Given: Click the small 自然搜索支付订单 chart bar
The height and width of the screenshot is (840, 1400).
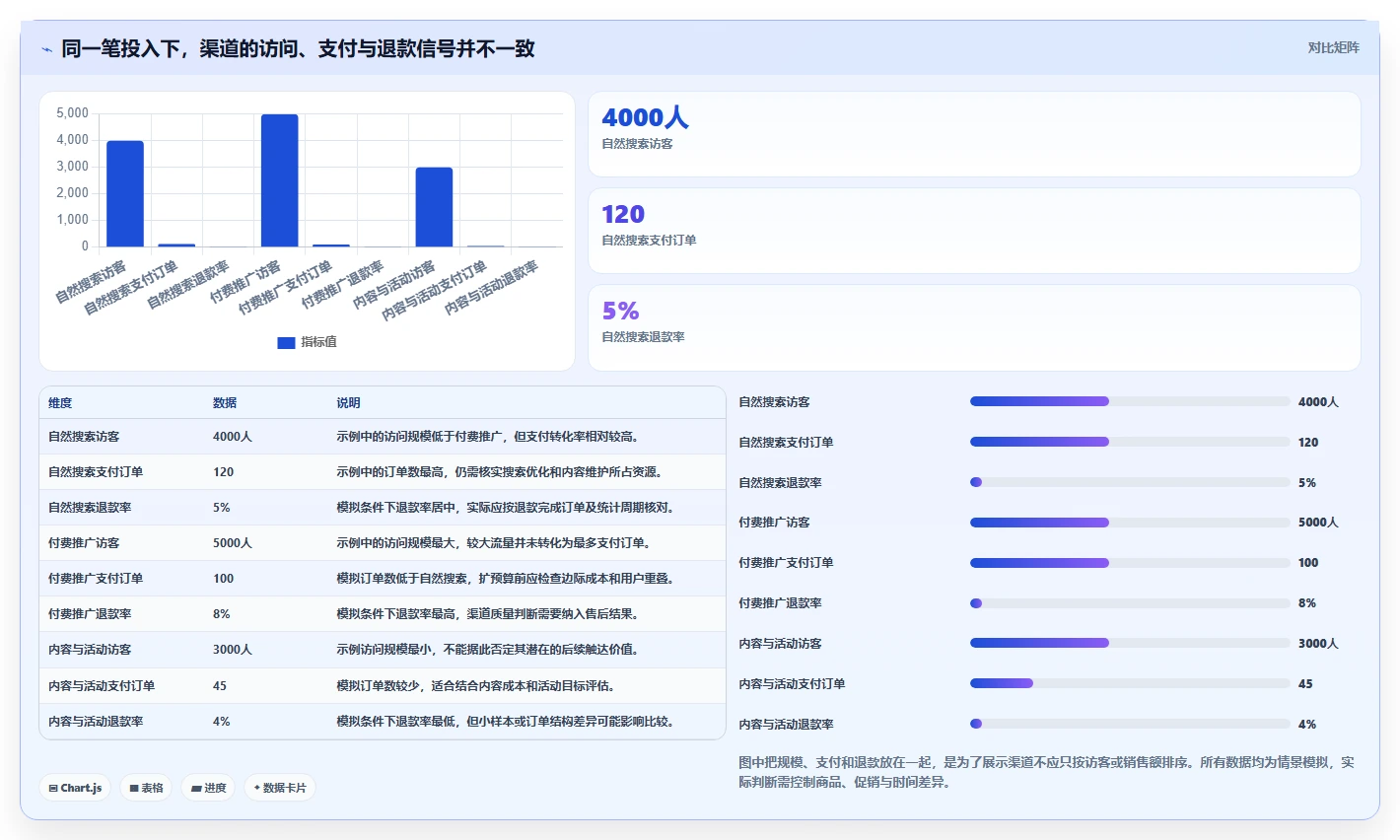Looking at the screenshot, I should [x=176, y=245].
